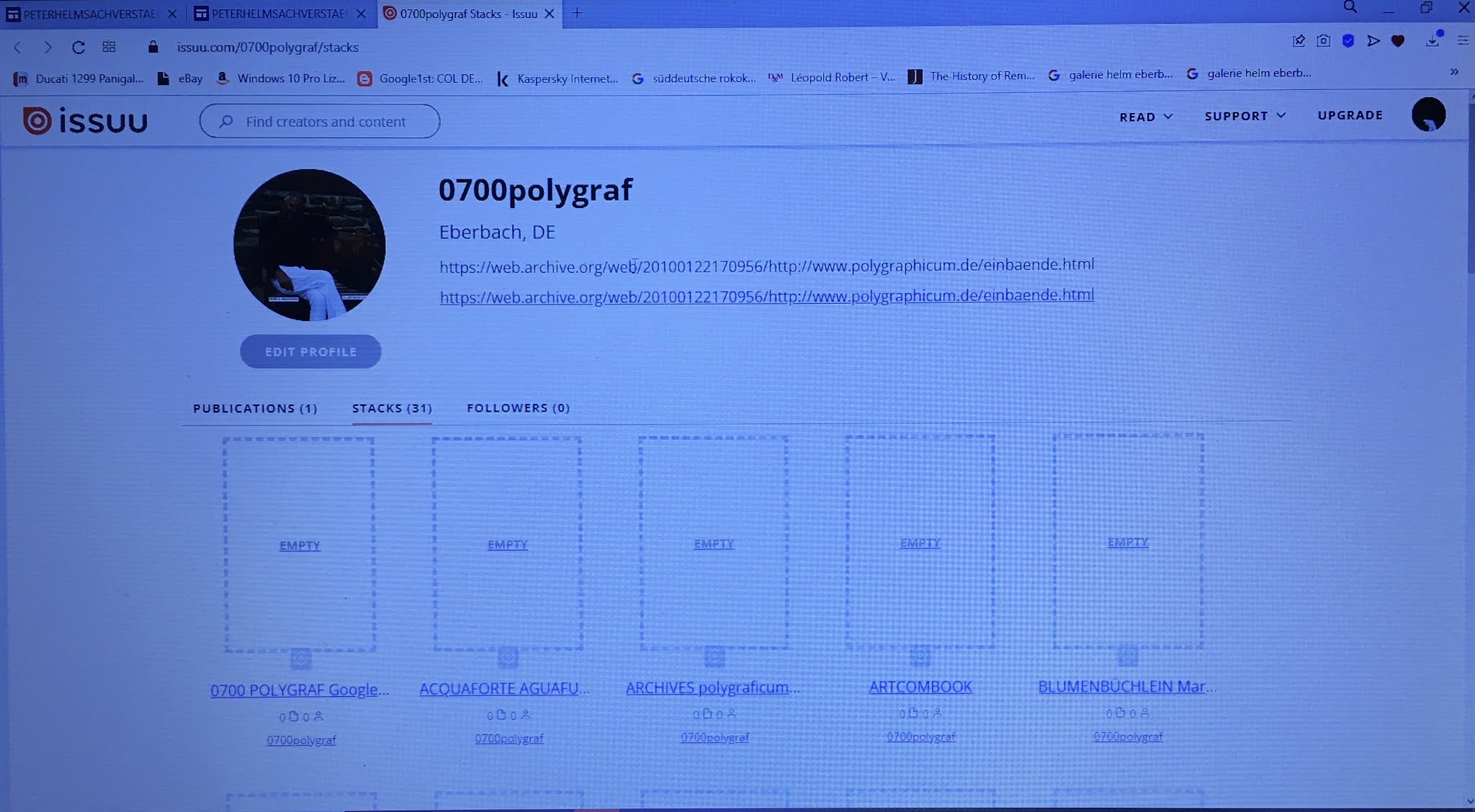Viewport: 1475px width, 812px height.
Task: Go forward with browser forward arrow
Action: click(x=48, y=48)
